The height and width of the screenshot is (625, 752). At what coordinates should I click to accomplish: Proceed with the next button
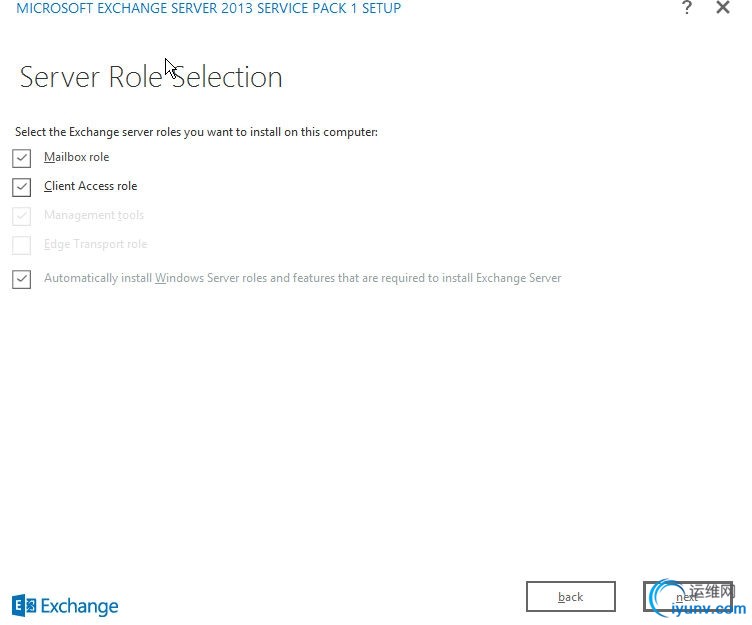pos(688,597)
